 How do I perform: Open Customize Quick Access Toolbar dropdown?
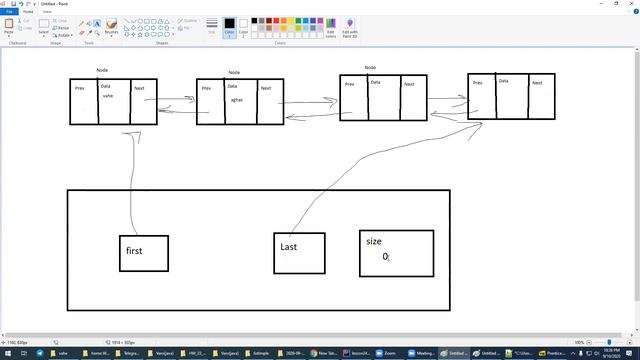(x=34, y=4)
